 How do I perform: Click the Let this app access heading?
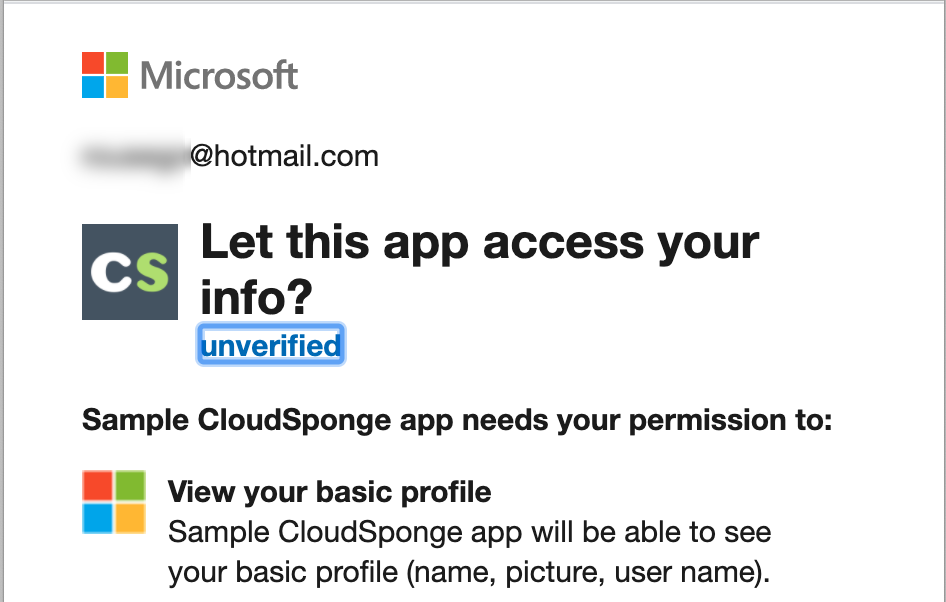click(x=478, y=242)
